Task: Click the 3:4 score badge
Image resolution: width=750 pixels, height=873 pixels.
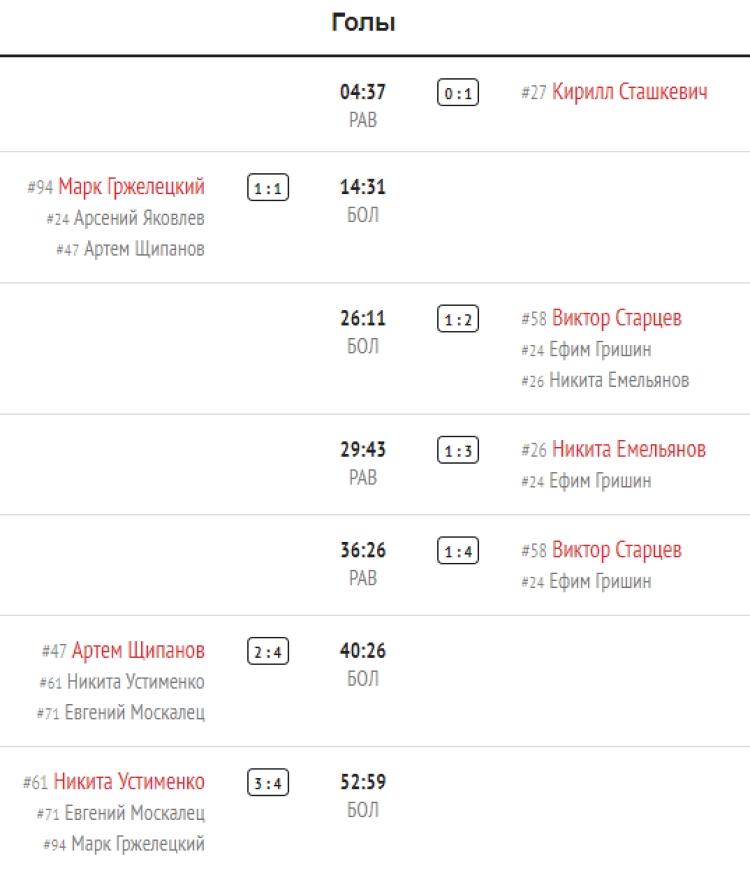Action: click(268, 784)
